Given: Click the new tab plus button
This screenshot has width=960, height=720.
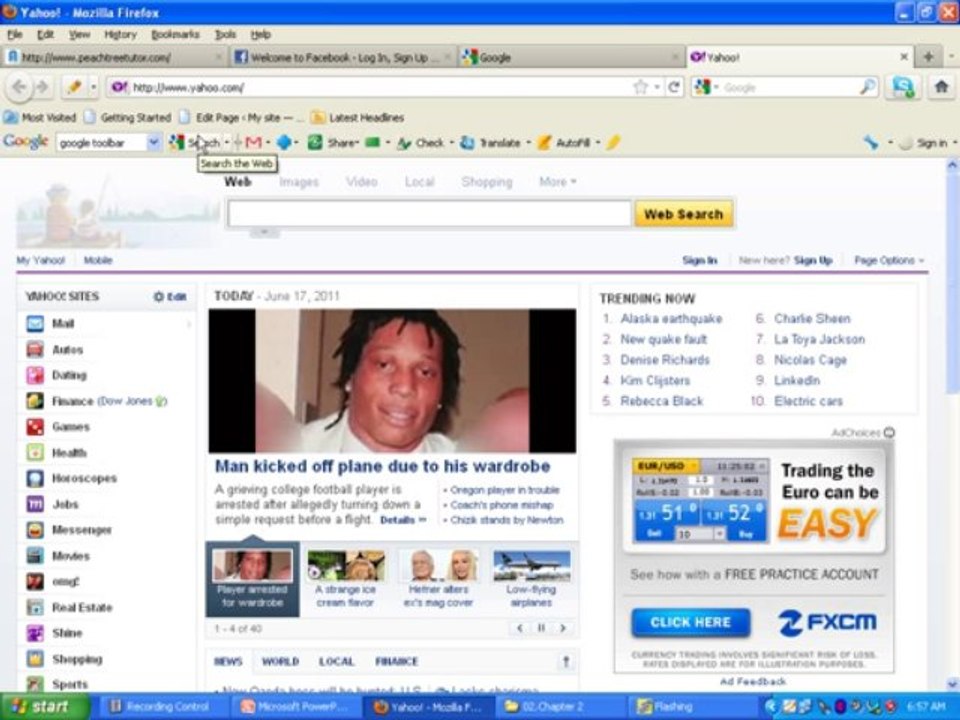Looking at the screenshot, I should [x=928, y=57].
